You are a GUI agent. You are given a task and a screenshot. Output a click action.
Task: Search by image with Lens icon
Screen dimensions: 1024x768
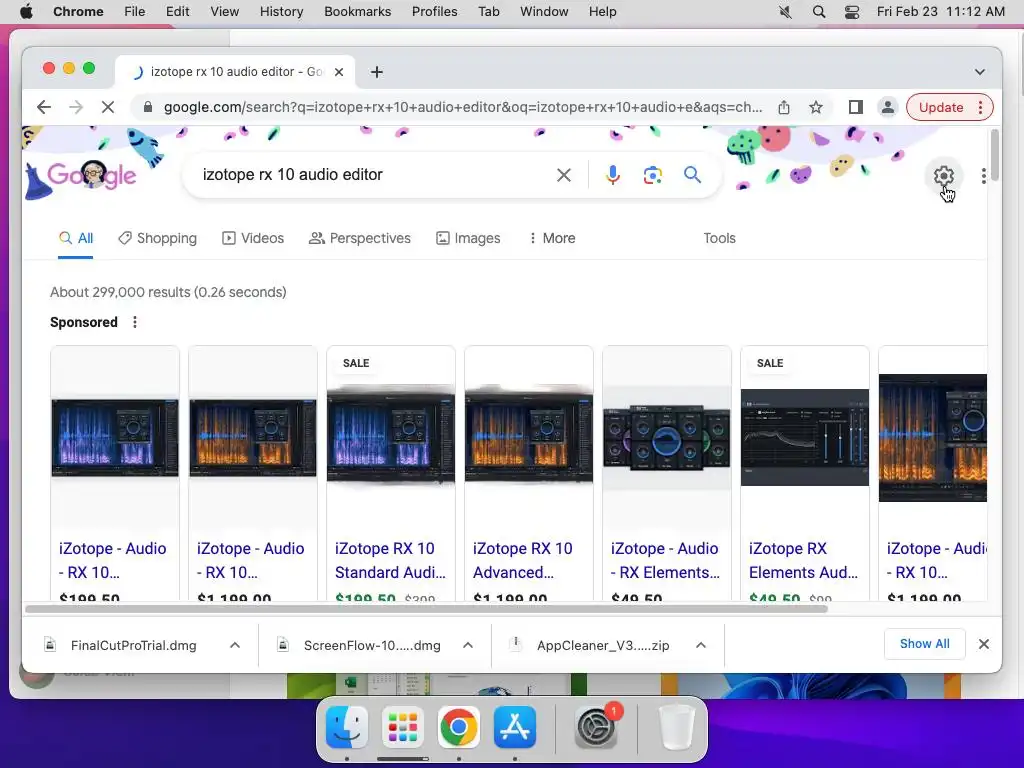tap(652, 175)
